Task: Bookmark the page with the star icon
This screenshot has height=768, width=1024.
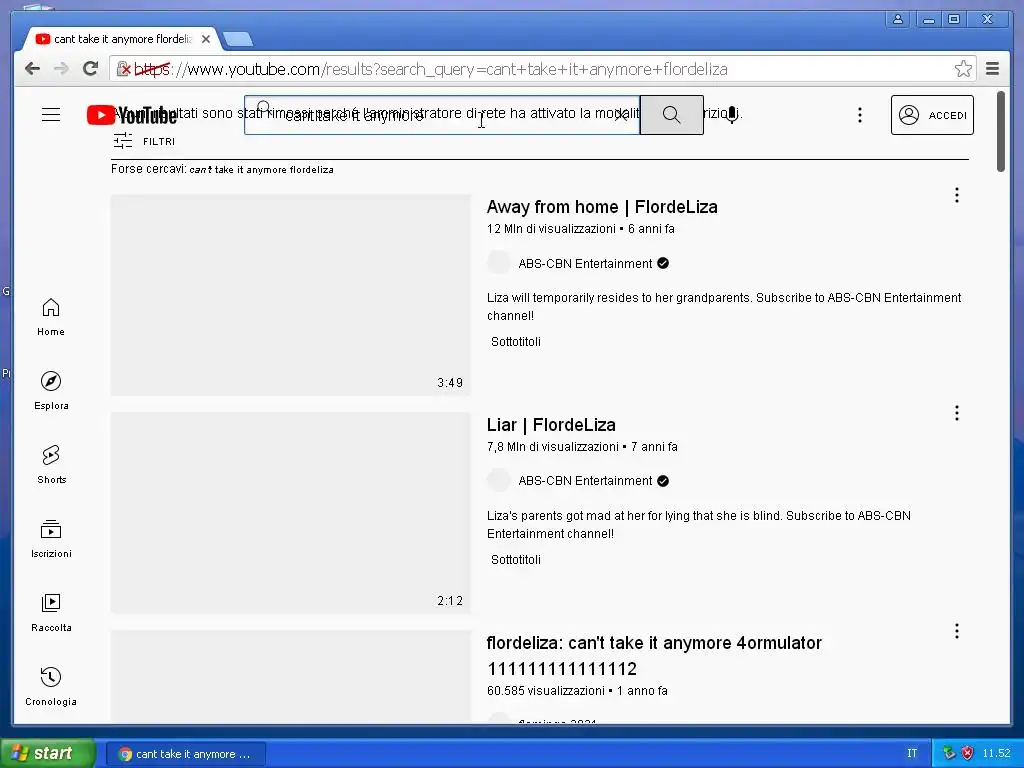Action: (x=963, y=69)
